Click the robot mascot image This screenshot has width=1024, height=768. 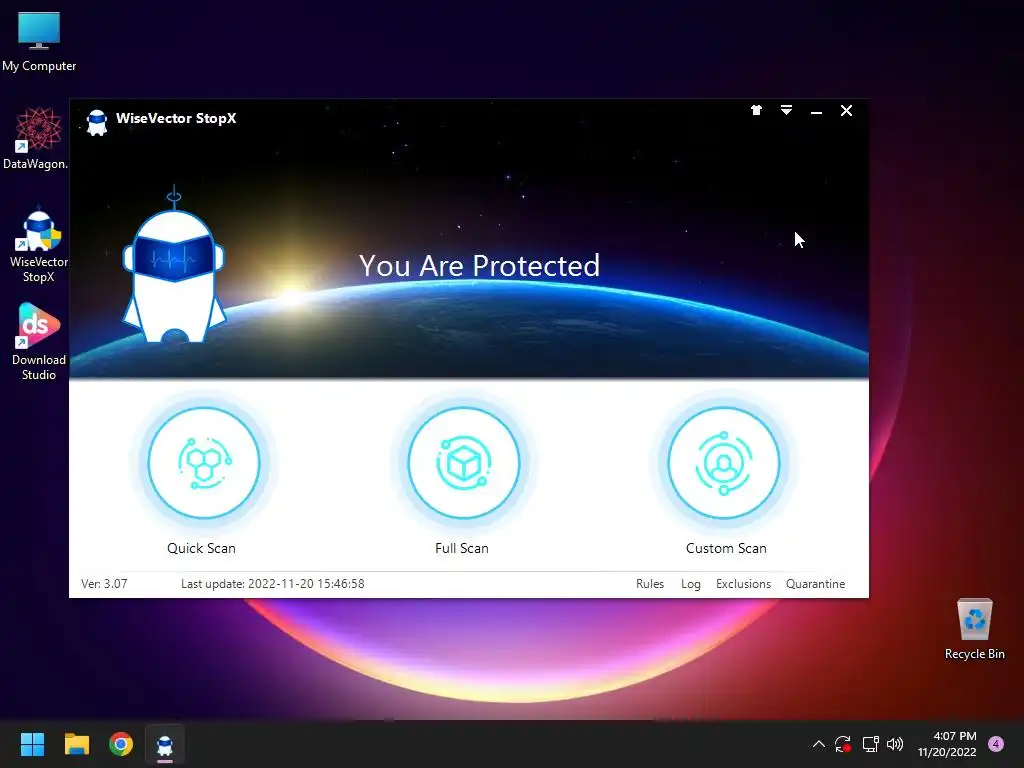(174, 264)
